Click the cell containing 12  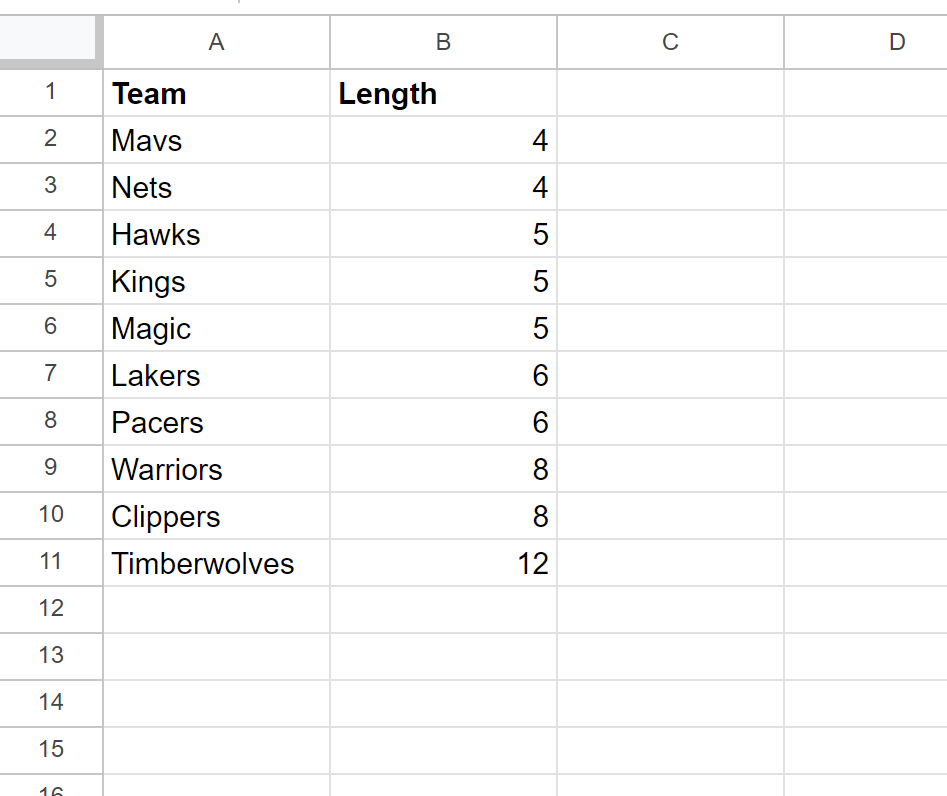pyautogui.click(x=443, y=562)
